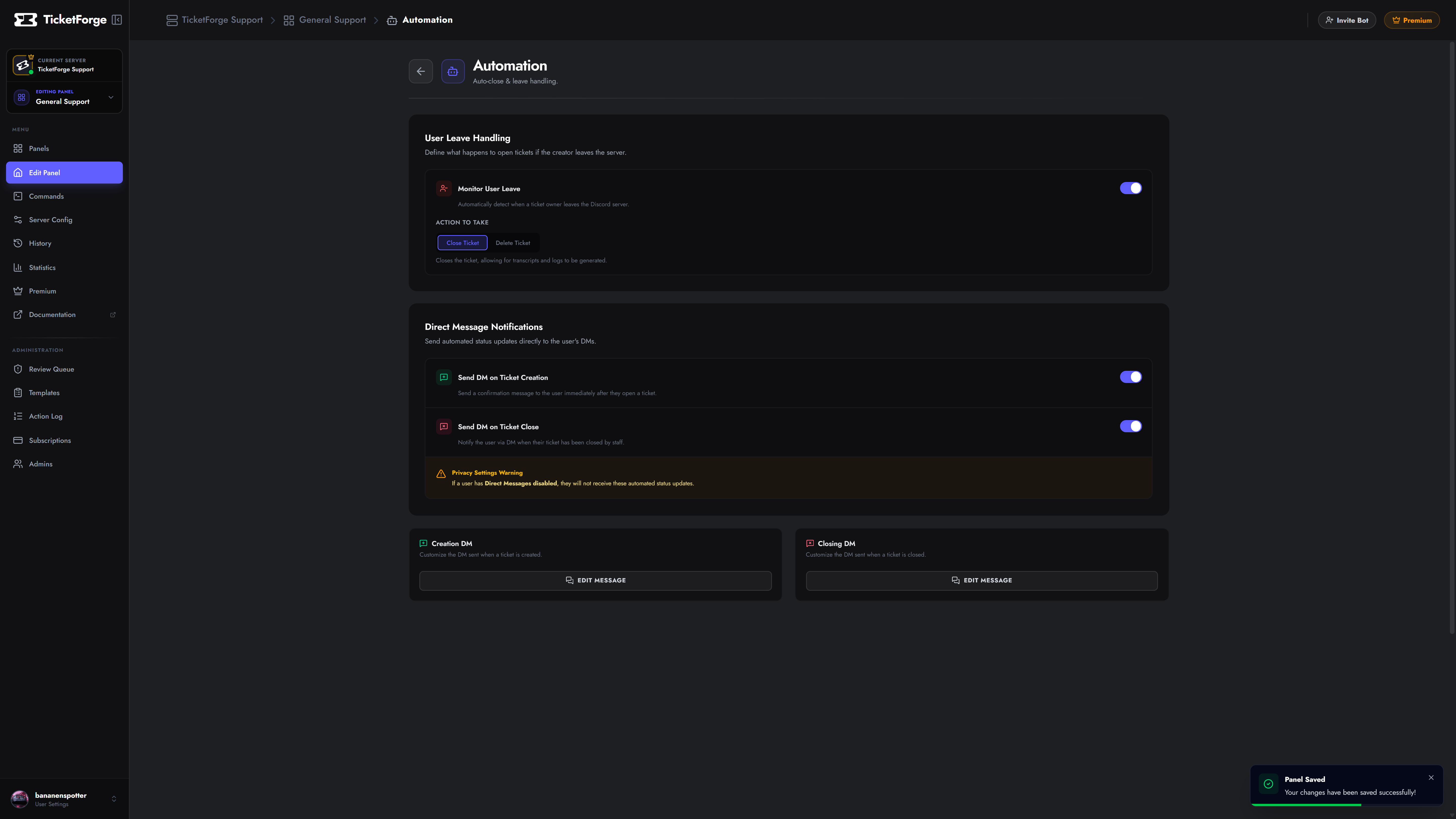Click the Privacy Settings Warning triangle icon
1456x819 pixels.
point(441,474)
